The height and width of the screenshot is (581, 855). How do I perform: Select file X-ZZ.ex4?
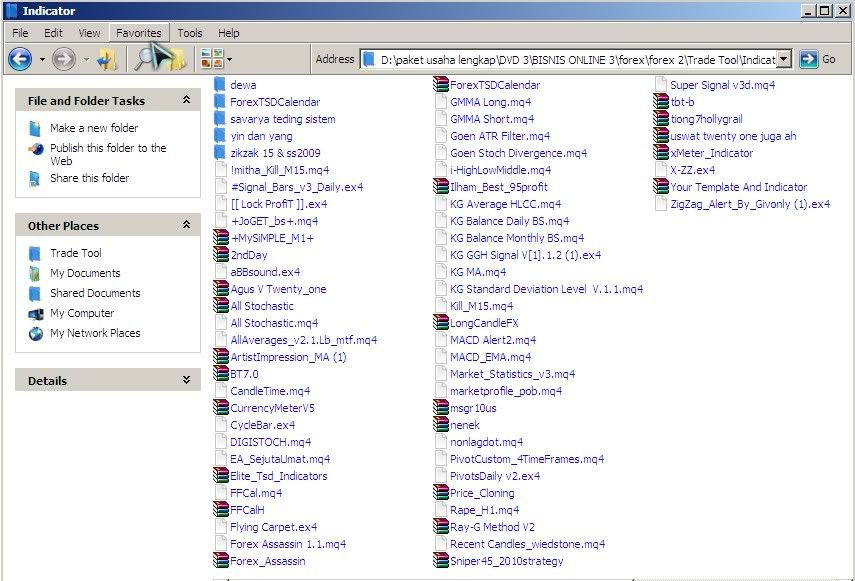click(x=693, y=170)
